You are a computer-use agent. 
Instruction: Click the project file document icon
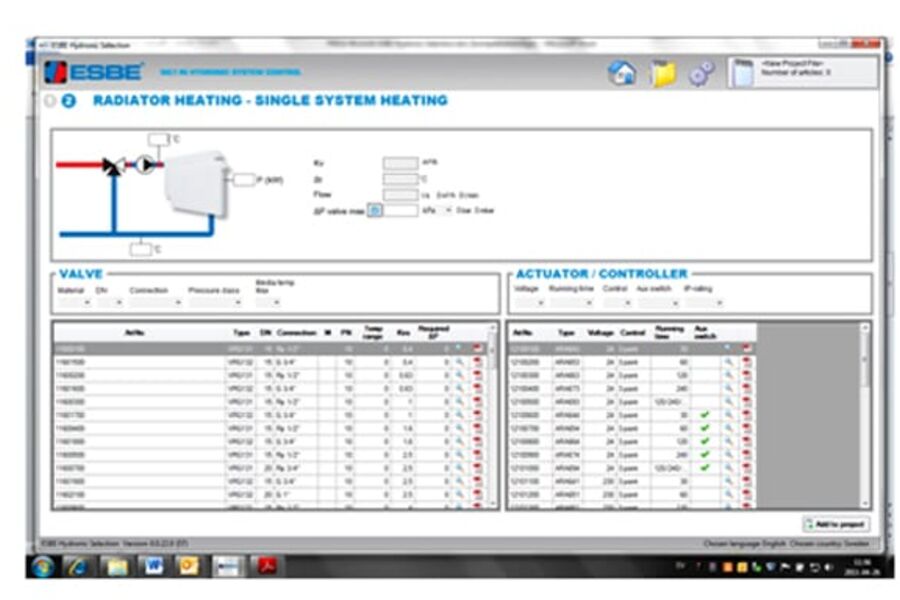point(742,73)
